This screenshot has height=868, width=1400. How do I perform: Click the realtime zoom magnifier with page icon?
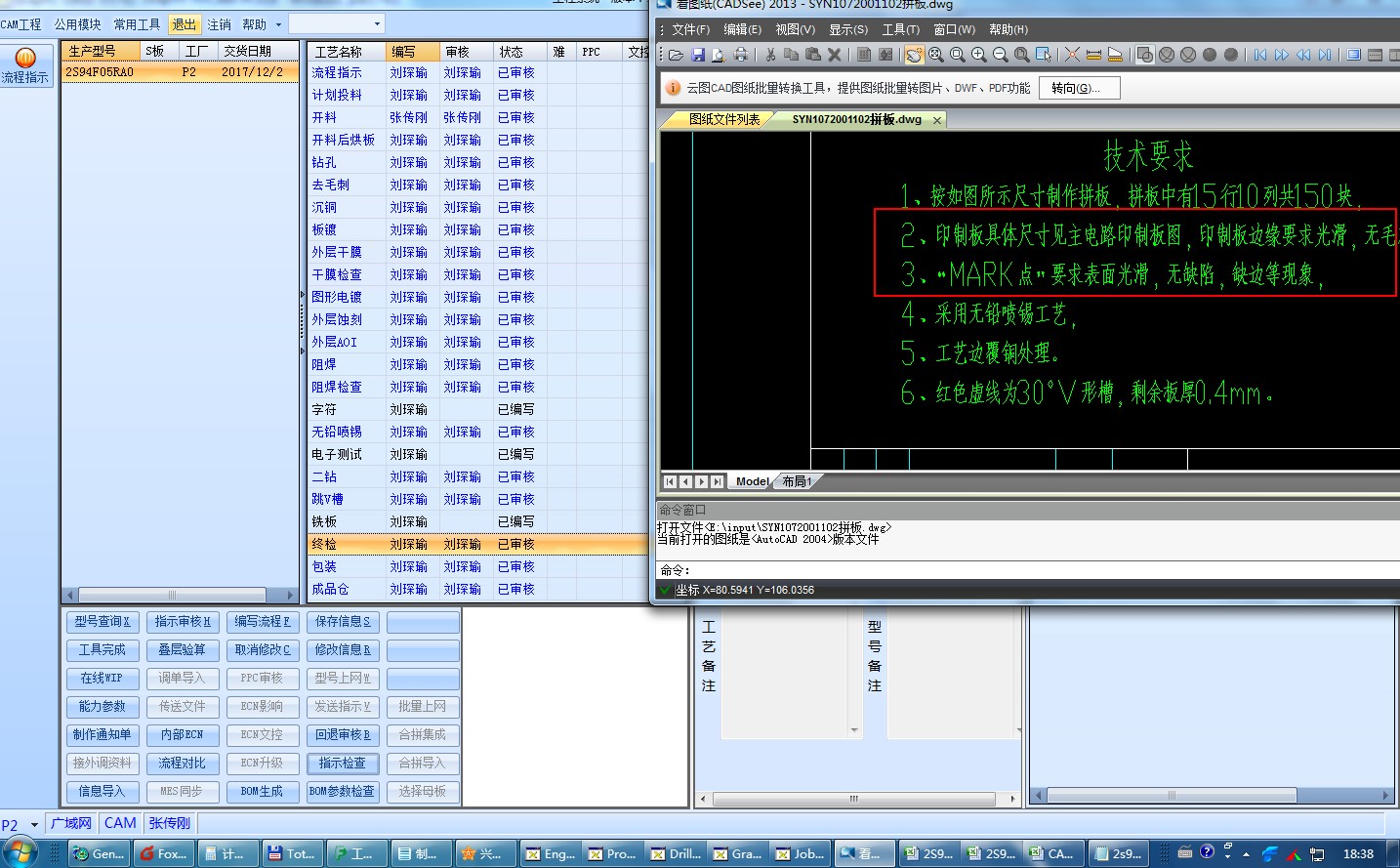click(1022, 55)
